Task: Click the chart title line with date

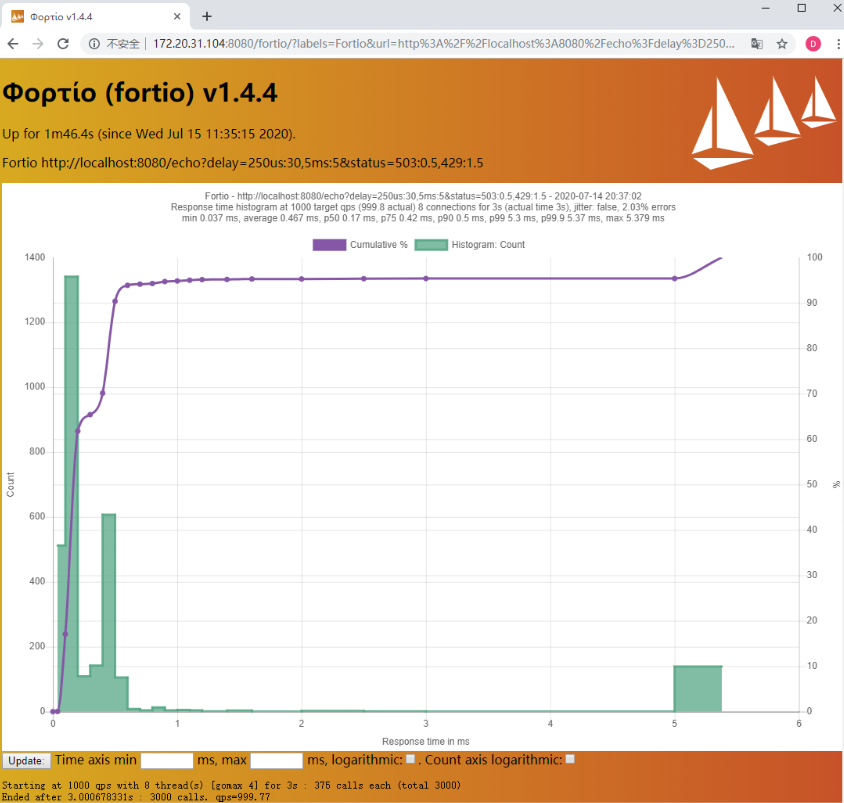Action: [423, 196]
